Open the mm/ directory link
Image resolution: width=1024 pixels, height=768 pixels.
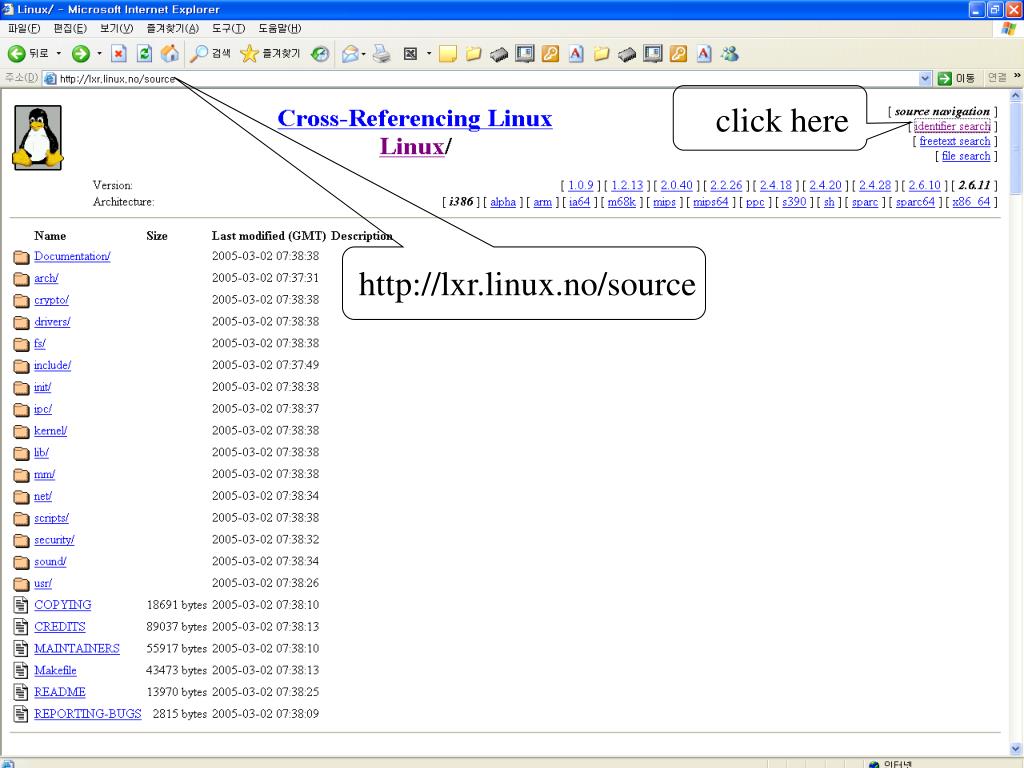point(44,475)
